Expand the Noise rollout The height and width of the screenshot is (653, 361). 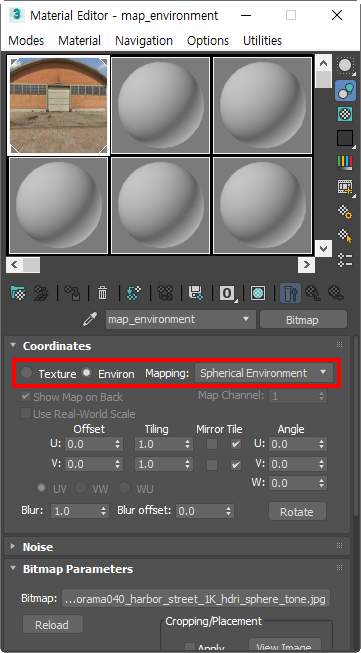coord(13,546)
